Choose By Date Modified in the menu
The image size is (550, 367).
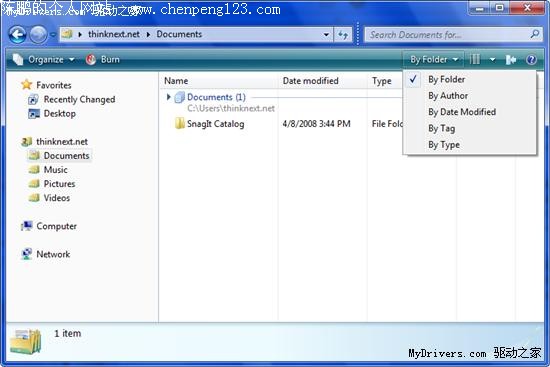tap(470, 112)
